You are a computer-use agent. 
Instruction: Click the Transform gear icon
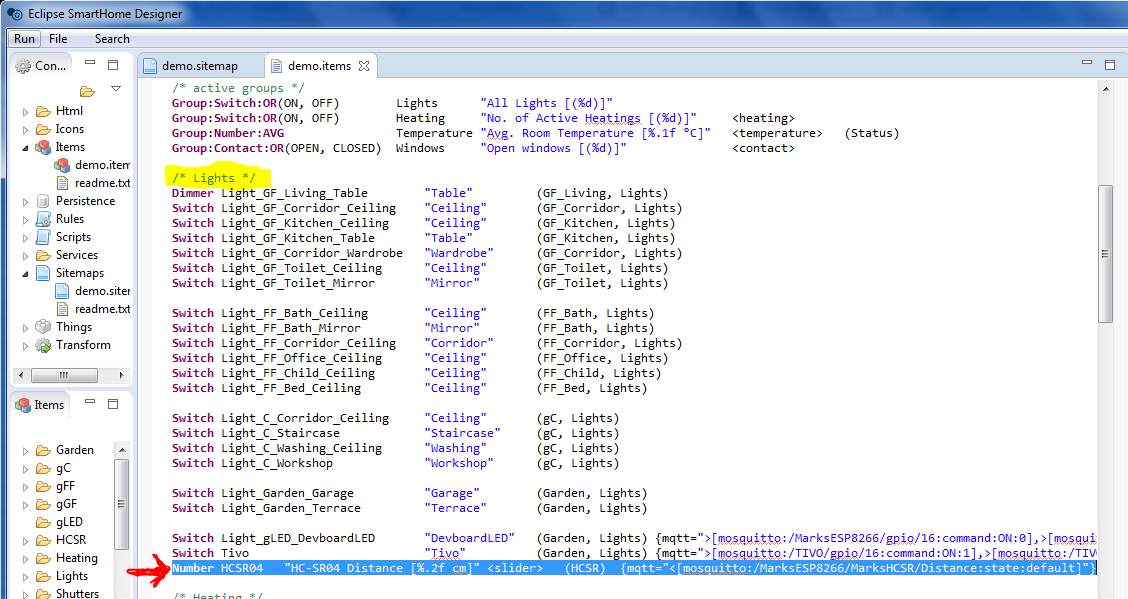tap(43, 345)
